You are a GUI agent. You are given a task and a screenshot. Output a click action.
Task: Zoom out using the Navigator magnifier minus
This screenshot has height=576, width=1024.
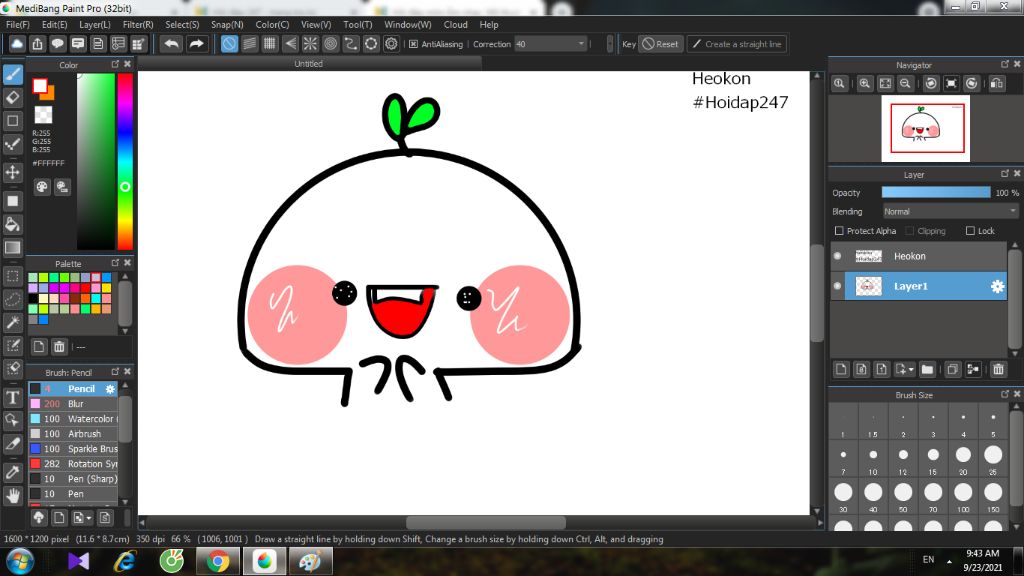click(905, 84)
